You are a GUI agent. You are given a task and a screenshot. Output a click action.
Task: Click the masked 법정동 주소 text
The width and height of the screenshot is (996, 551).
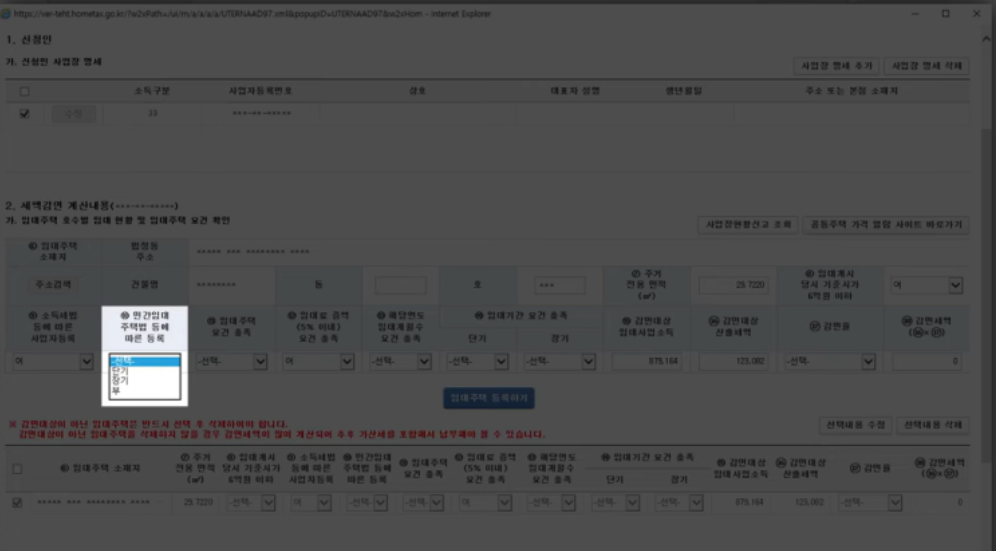pyautogui.click(x=253, y=252)
